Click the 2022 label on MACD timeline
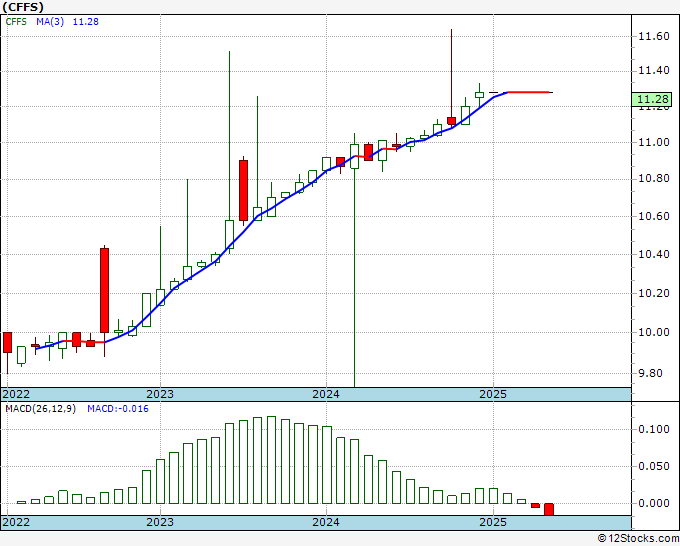The height and width of the screenshot is (546, 680). click(x=16, y=522)
